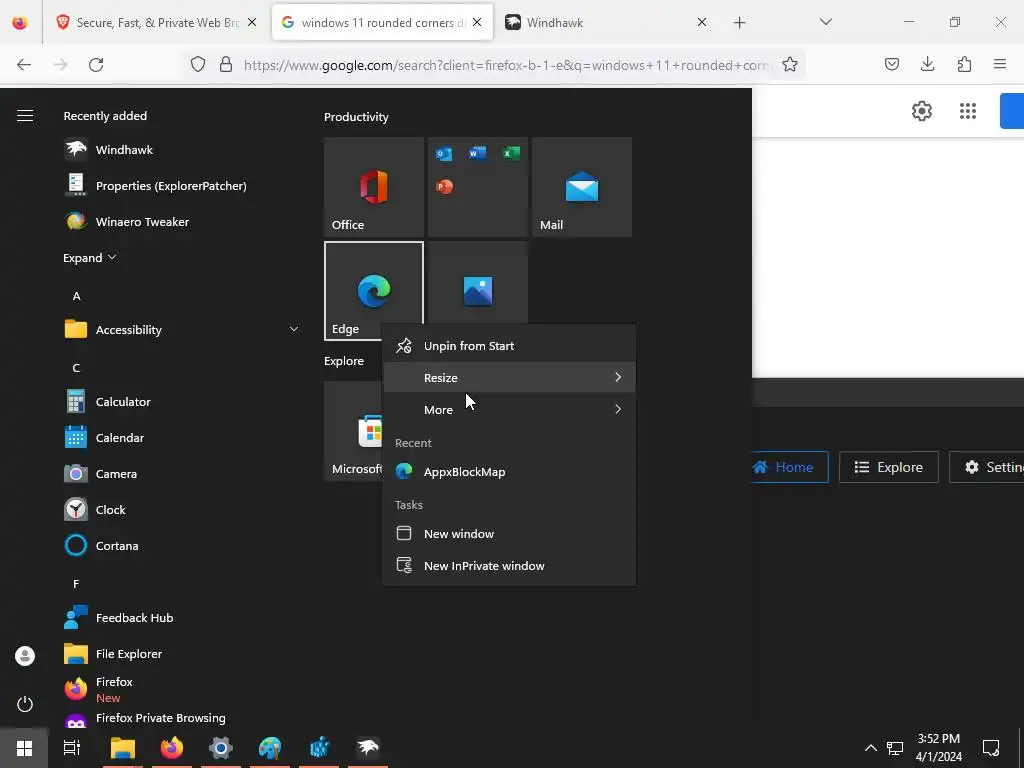Image resolution: width=1024 pixels, height=768 pixels.
Task: Open the Resize submenu
Action: (x=509, y=377)
